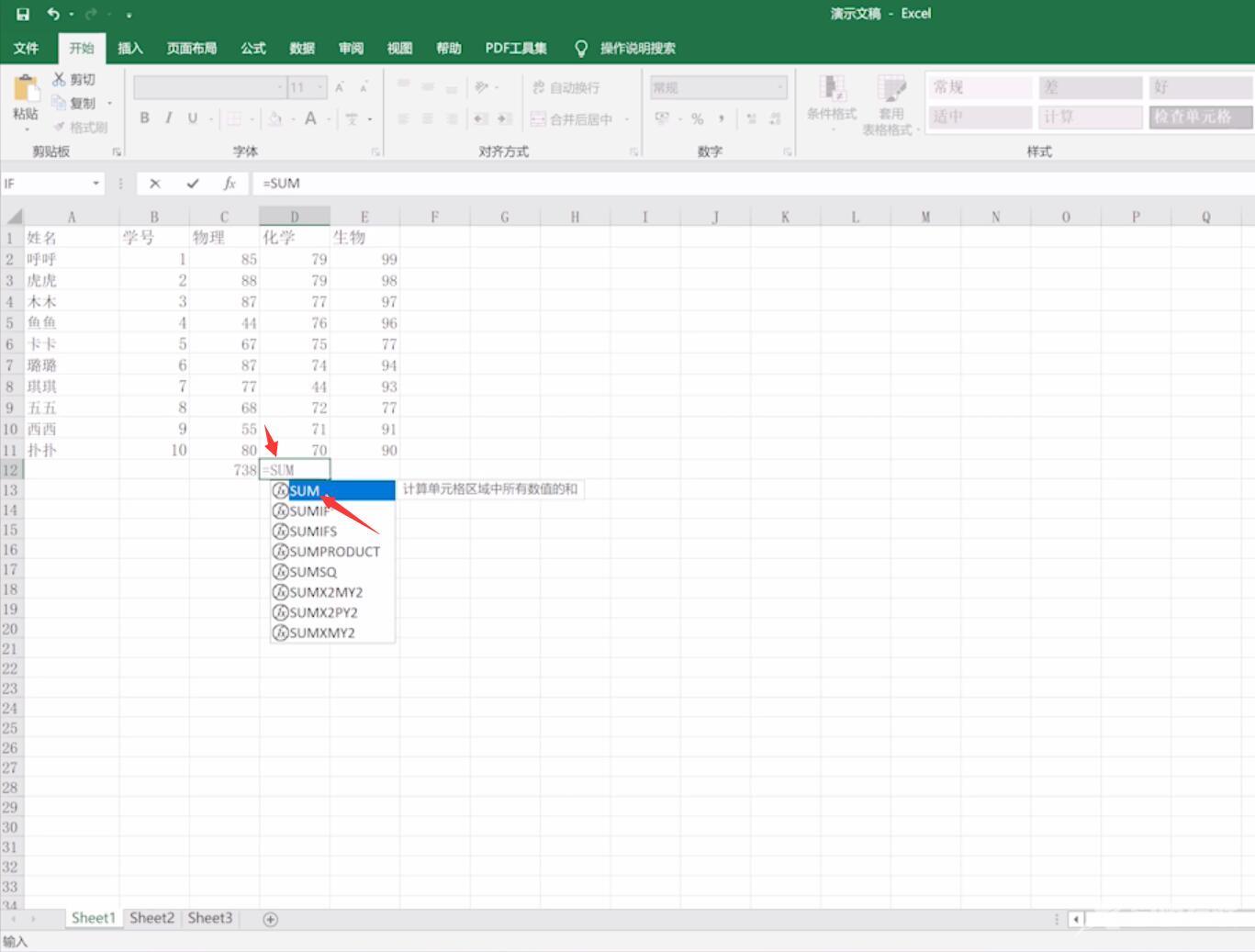Click the comma style icon
This screenshot has height=952, width=1255.
click(722, 118)
